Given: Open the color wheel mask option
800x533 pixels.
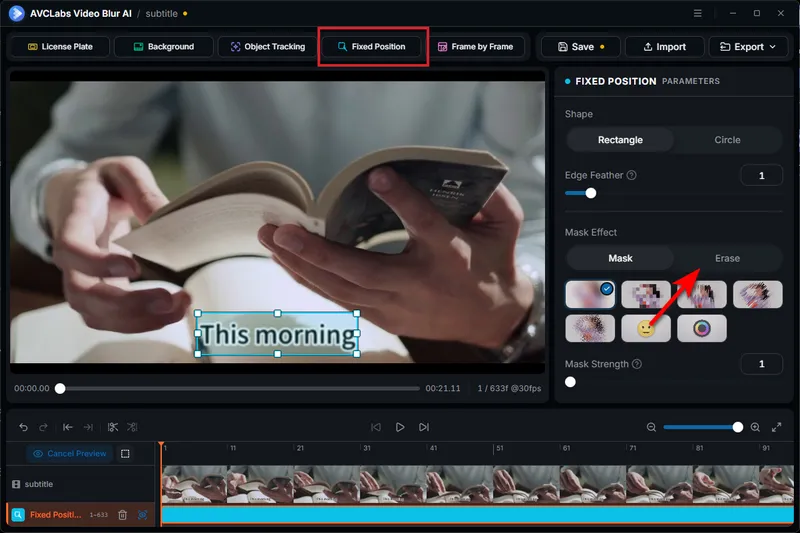Looking at the screenshot, I should [x=702, y=328].
